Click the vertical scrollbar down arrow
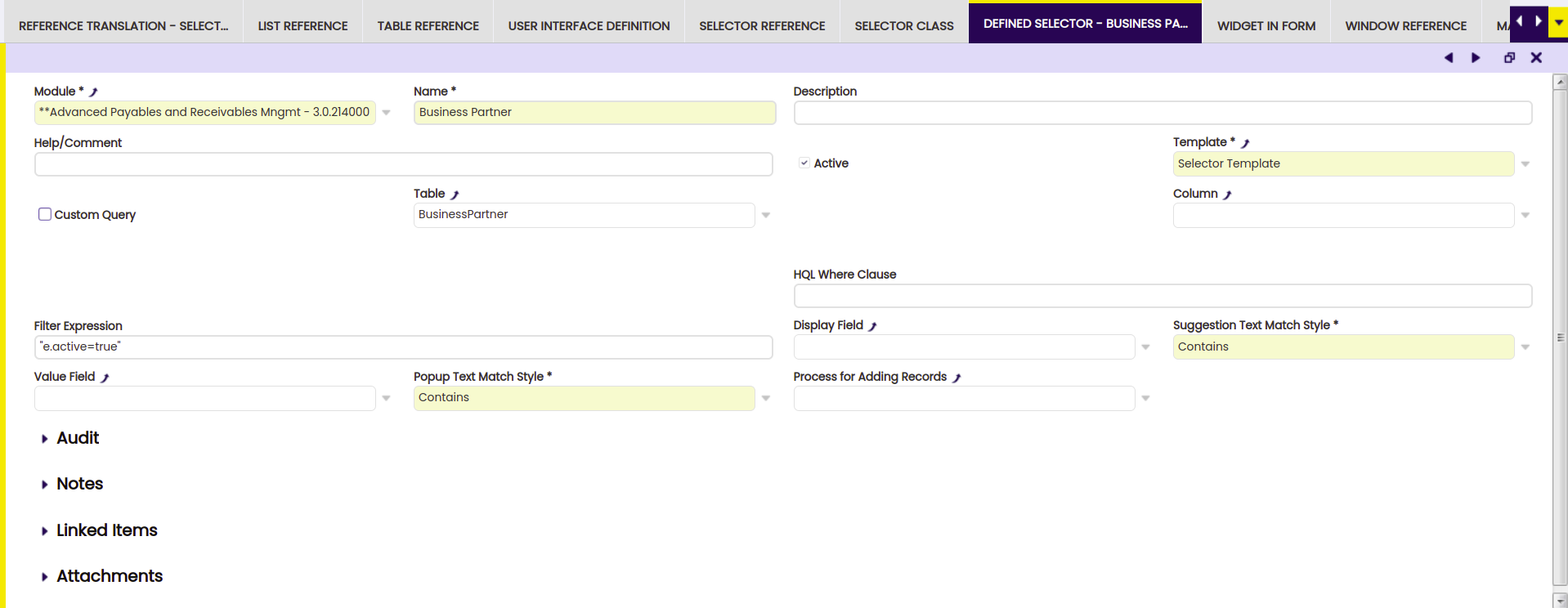1568x608 pixels. (x=1560, y=600)
